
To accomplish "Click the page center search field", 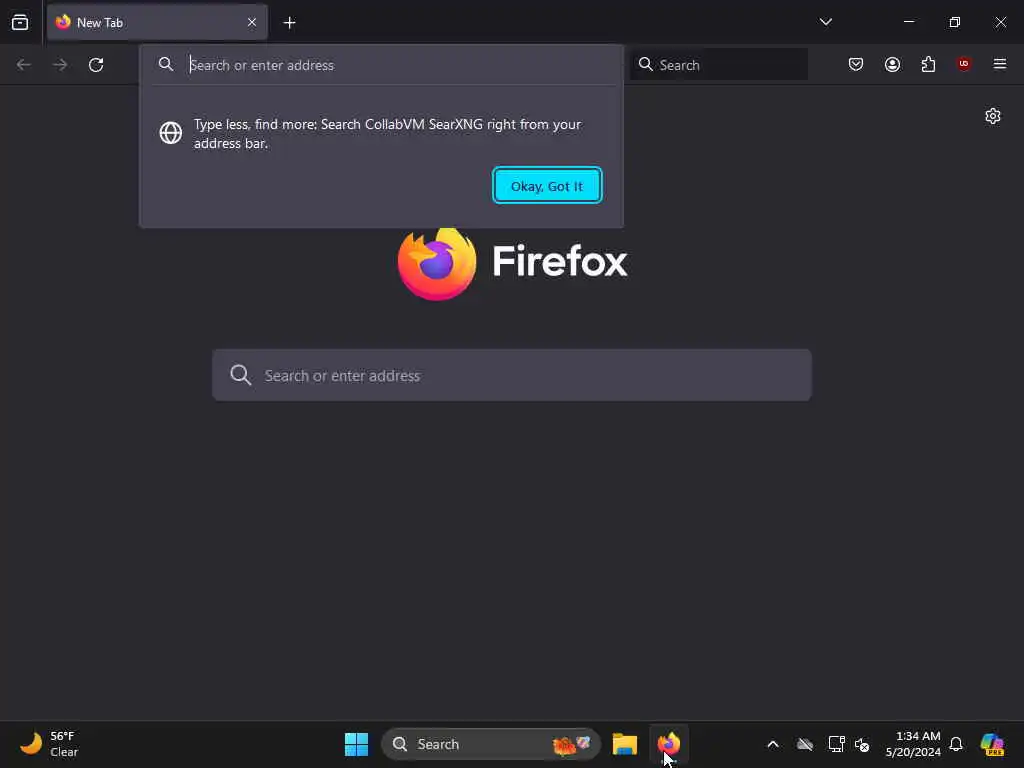I will (512, 375).
